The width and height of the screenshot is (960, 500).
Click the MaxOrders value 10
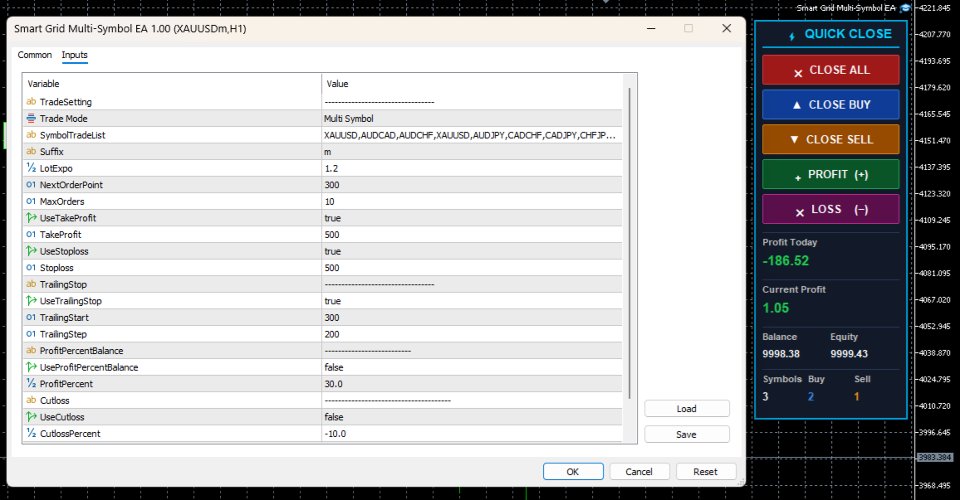[x=329, y=201]
